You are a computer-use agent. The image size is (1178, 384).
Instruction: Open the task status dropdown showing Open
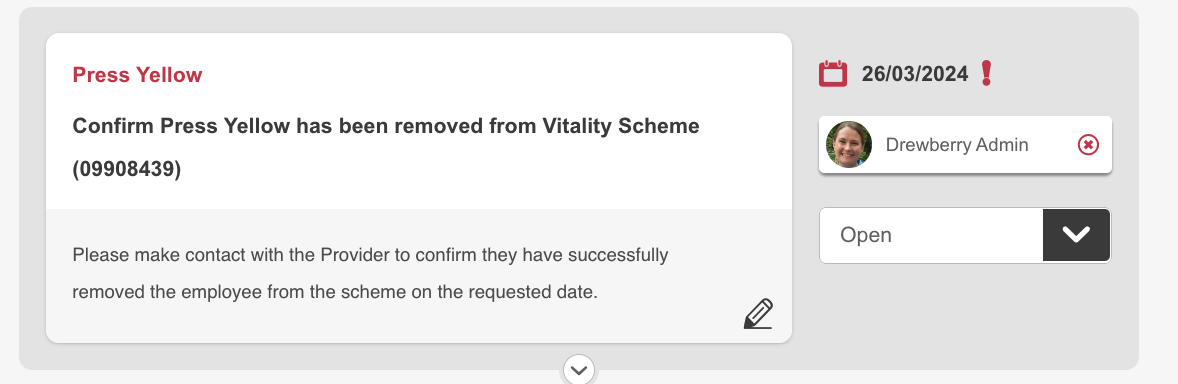pos(965,235)
